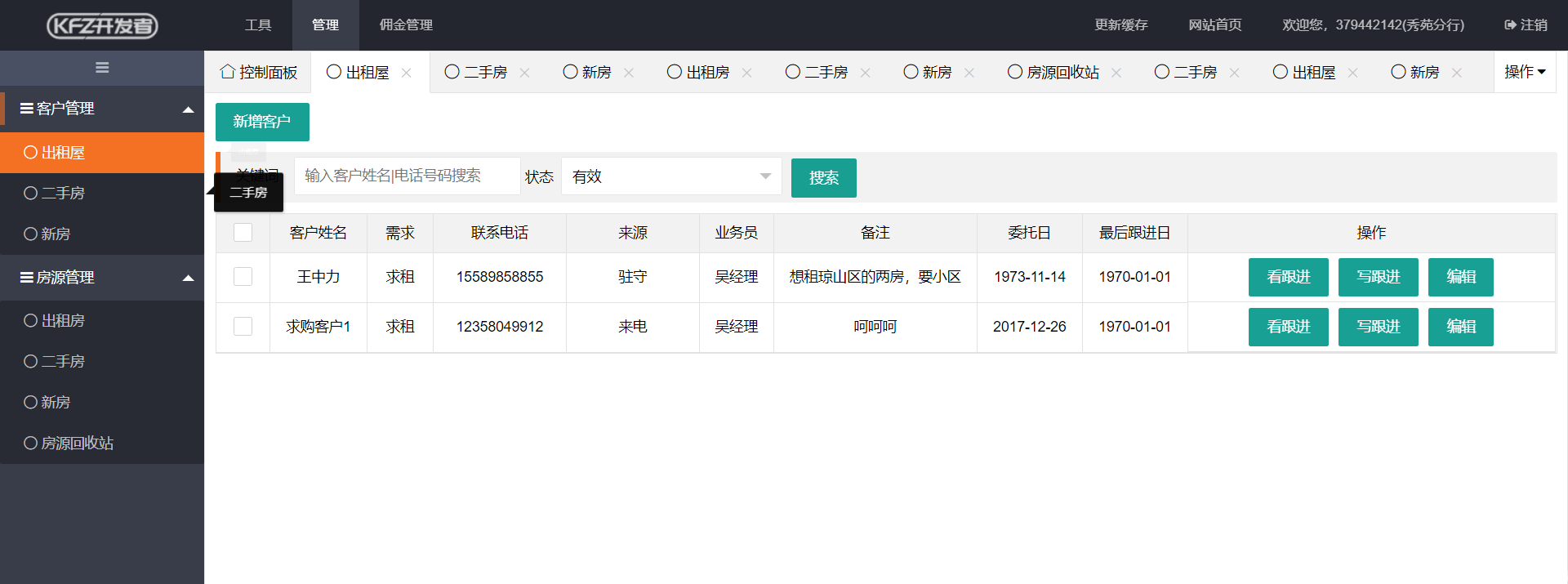
Task: Open the 控制面板 home tab
Action: pyautogui.click(x=259, y=73)
